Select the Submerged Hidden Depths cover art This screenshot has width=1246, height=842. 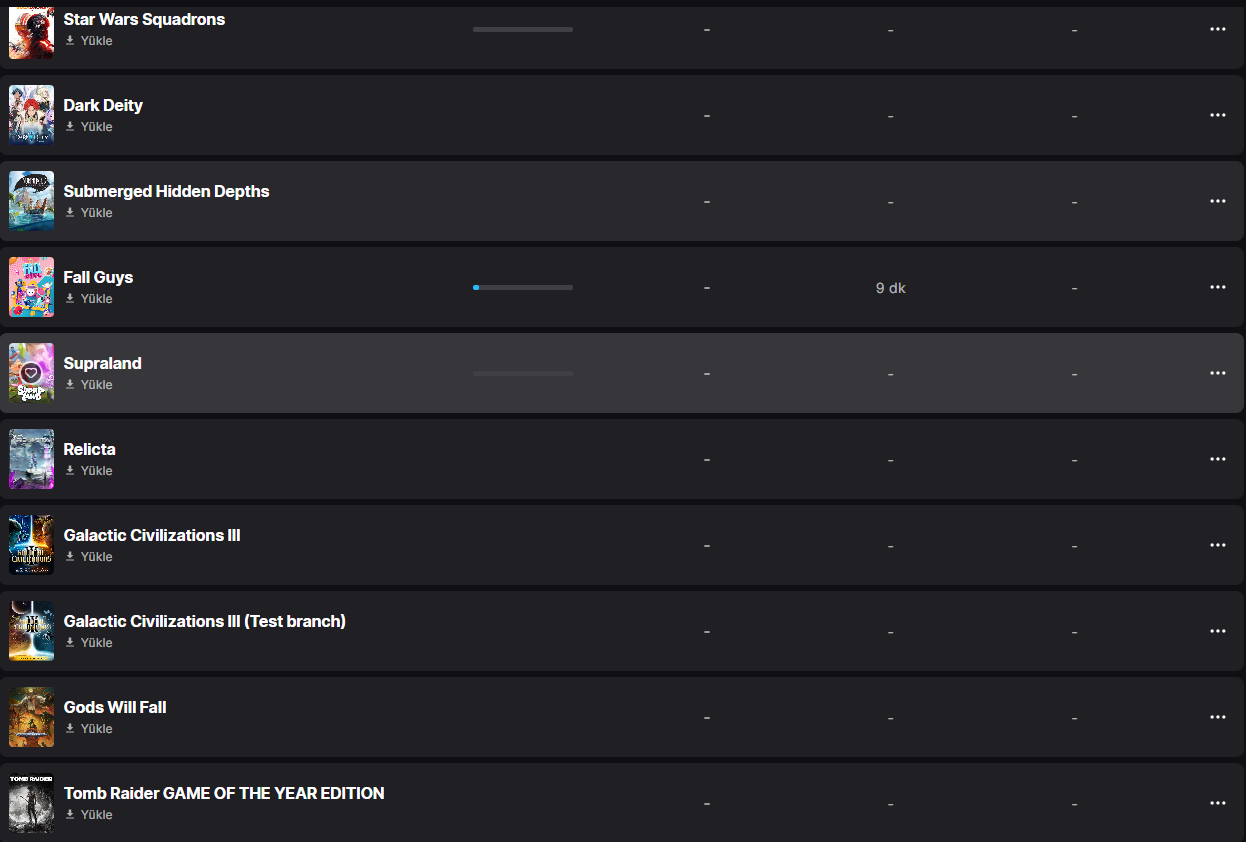tap(31, 201)
